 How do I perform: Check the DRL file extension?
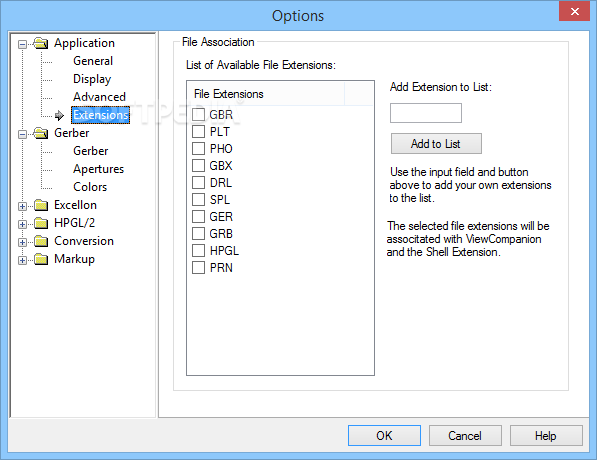coord(198,182)
